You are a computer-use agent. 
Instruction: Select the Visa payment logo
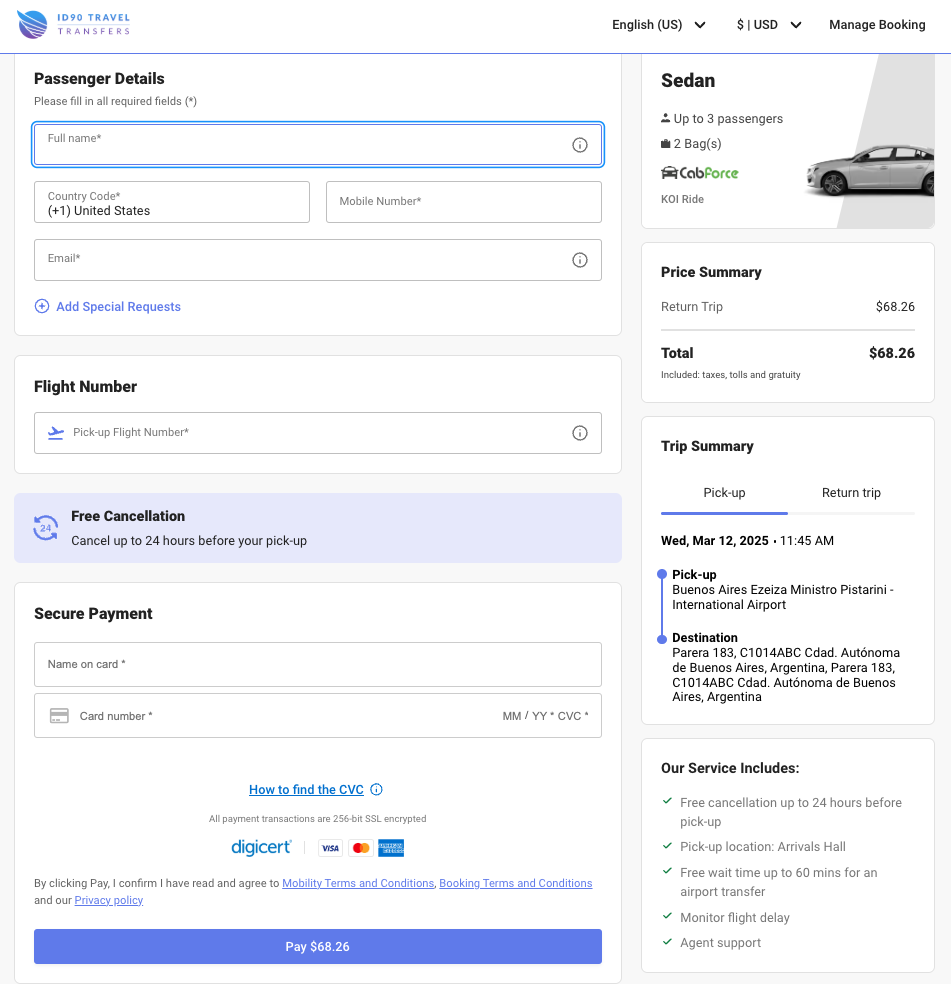point(330,847)
